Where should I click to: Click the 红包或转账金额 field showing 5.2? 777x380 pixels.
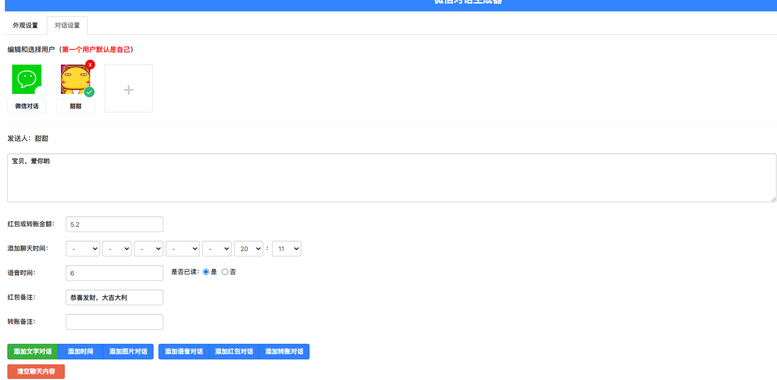(114, 224)
